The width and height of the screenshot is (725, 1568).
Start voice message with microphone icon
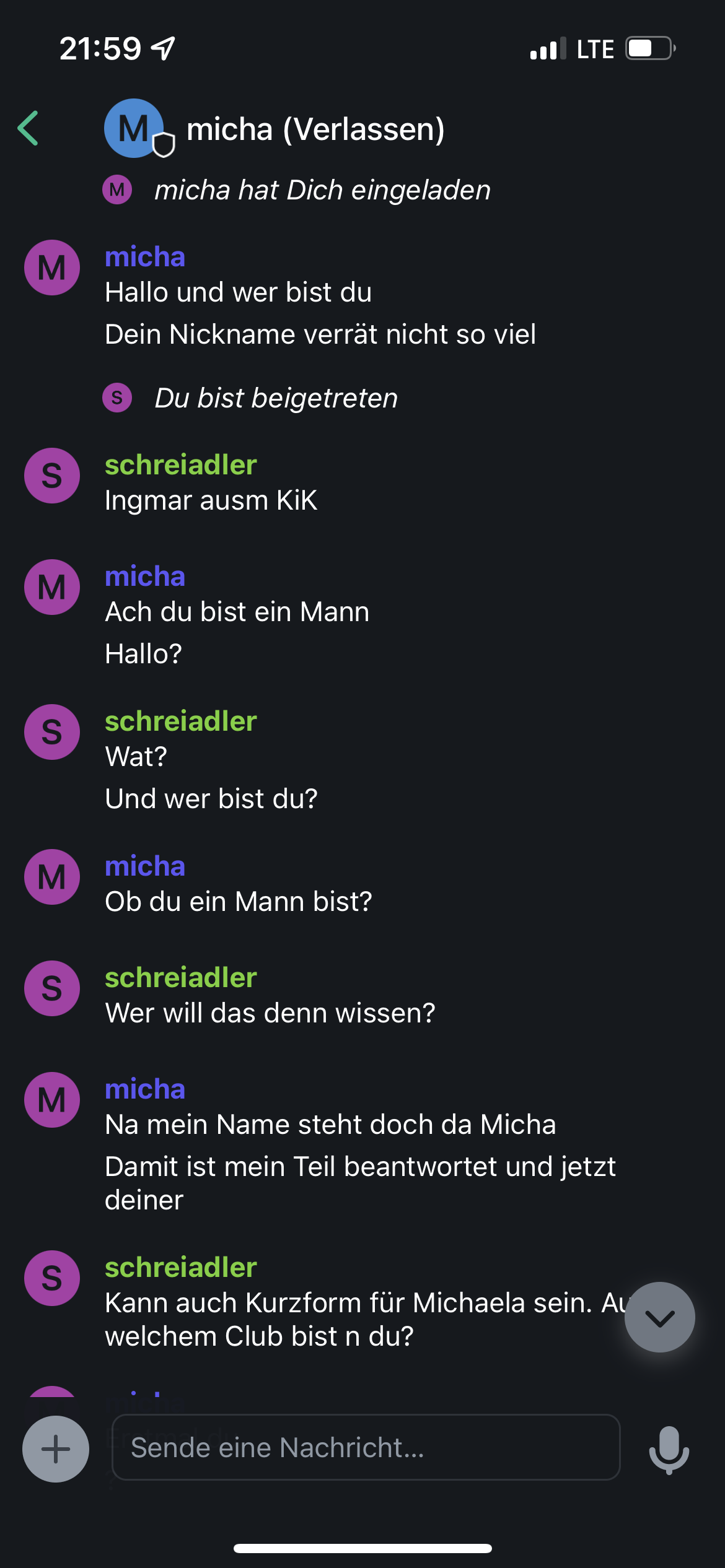coord(669,1450)
